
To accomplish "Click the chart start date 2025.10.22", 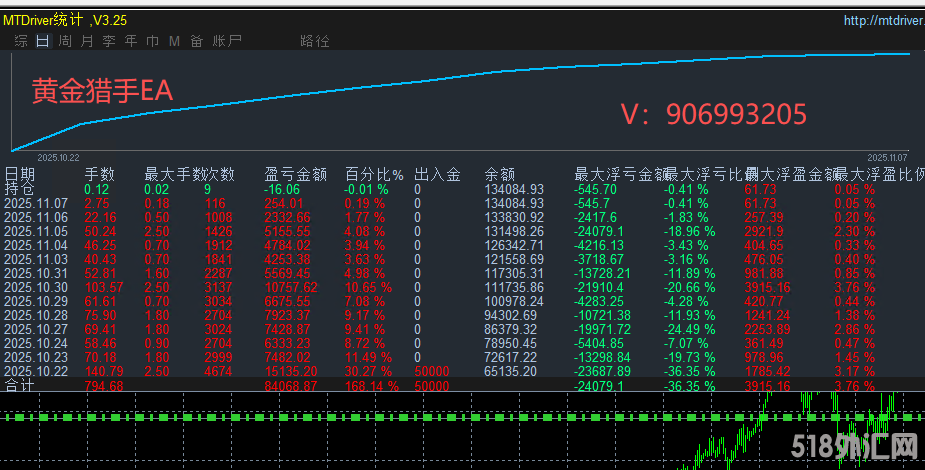I will pyautogui.click(x=58, y=157).
